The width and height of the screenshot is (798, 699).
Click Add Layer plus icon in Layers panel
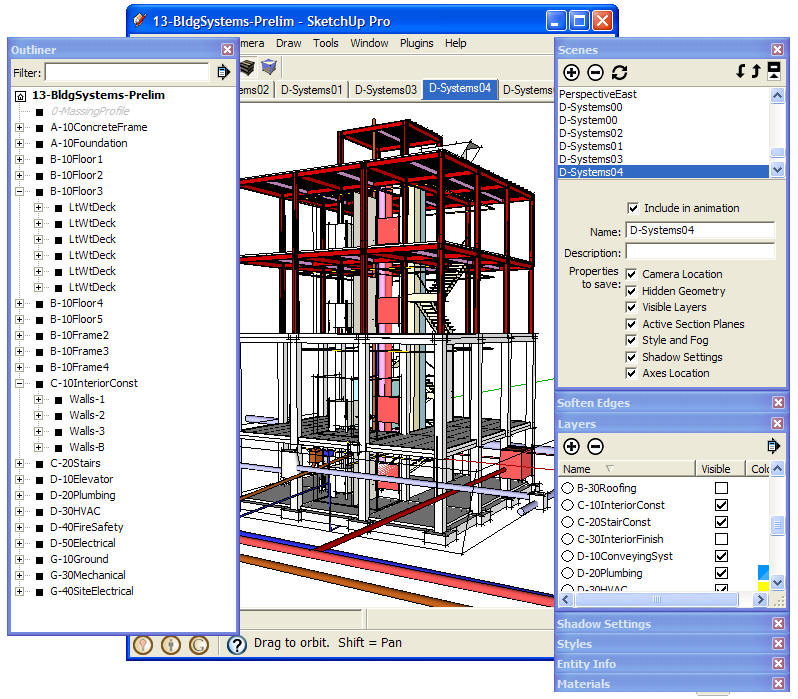tap(571, 446)
